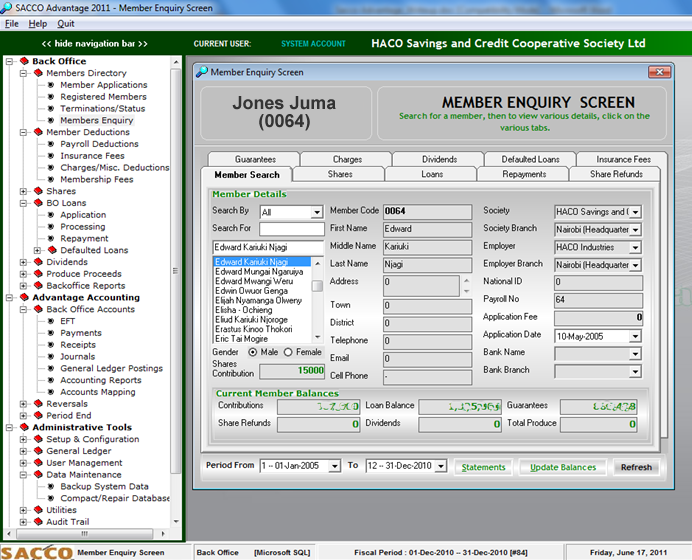Switch to the Shares tab

click(x=340, y=174)
